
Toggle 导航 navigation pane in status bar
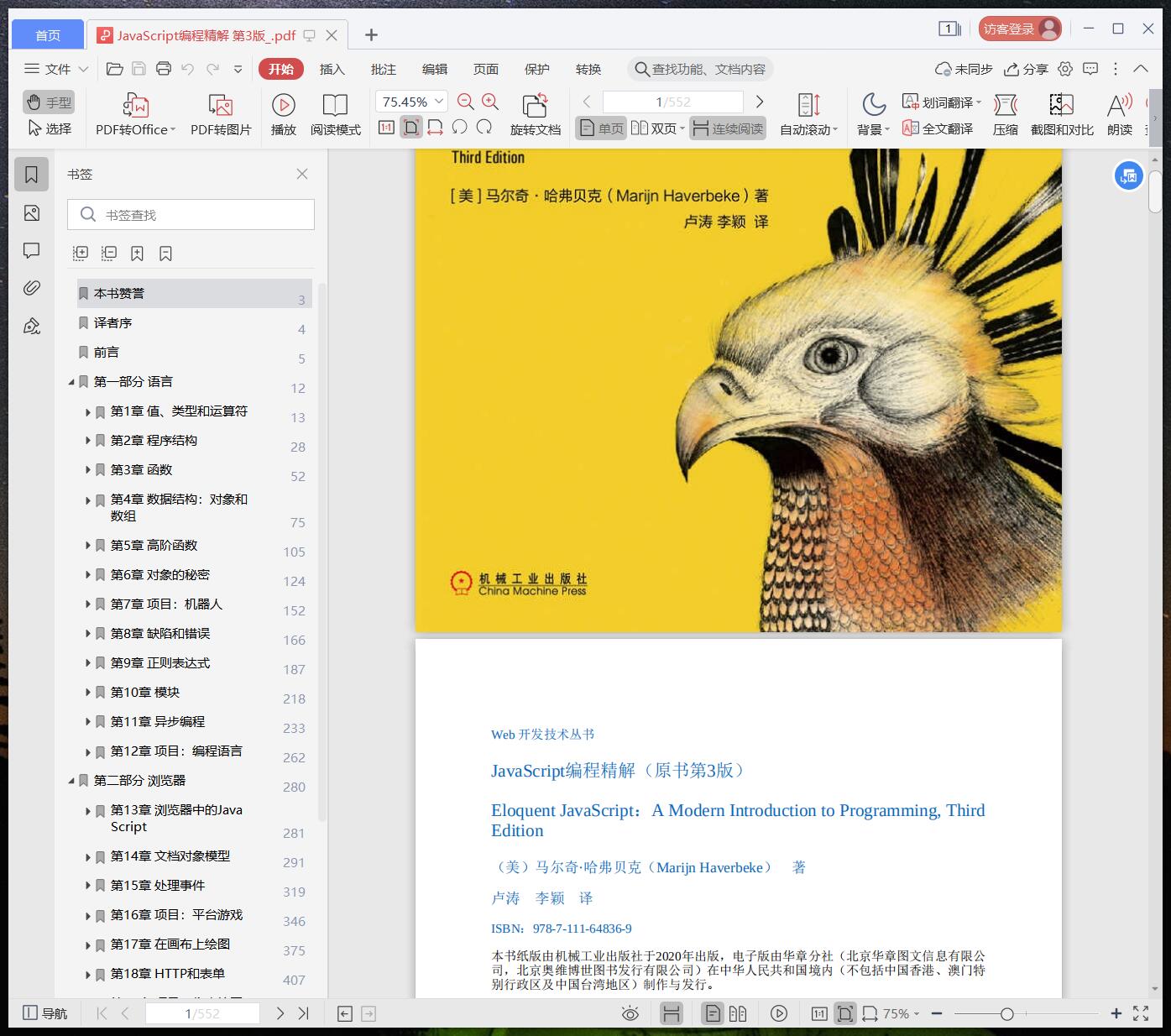[45, 1013]
